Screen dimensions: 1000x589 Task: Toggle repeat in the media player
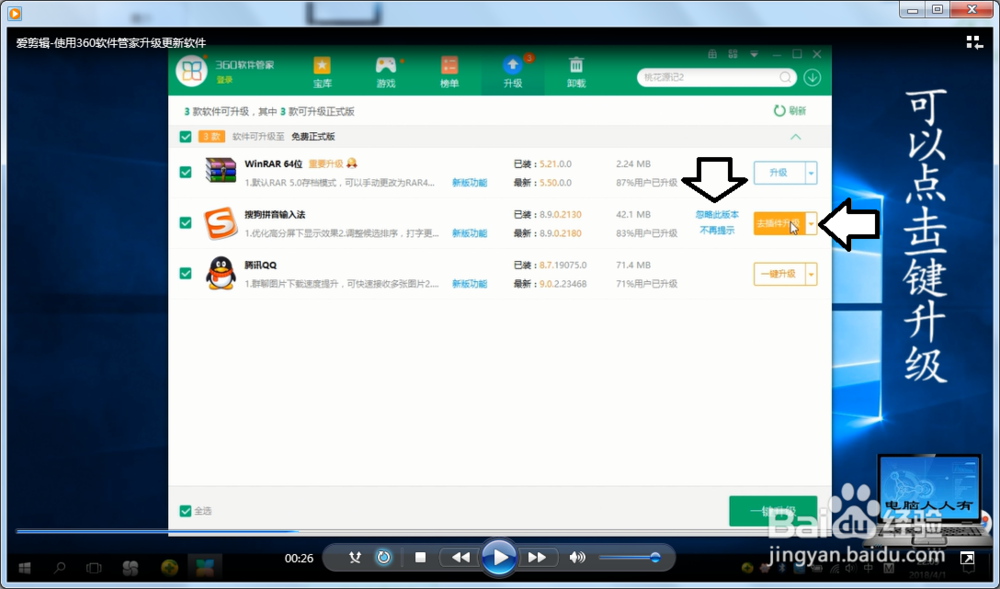383,557
